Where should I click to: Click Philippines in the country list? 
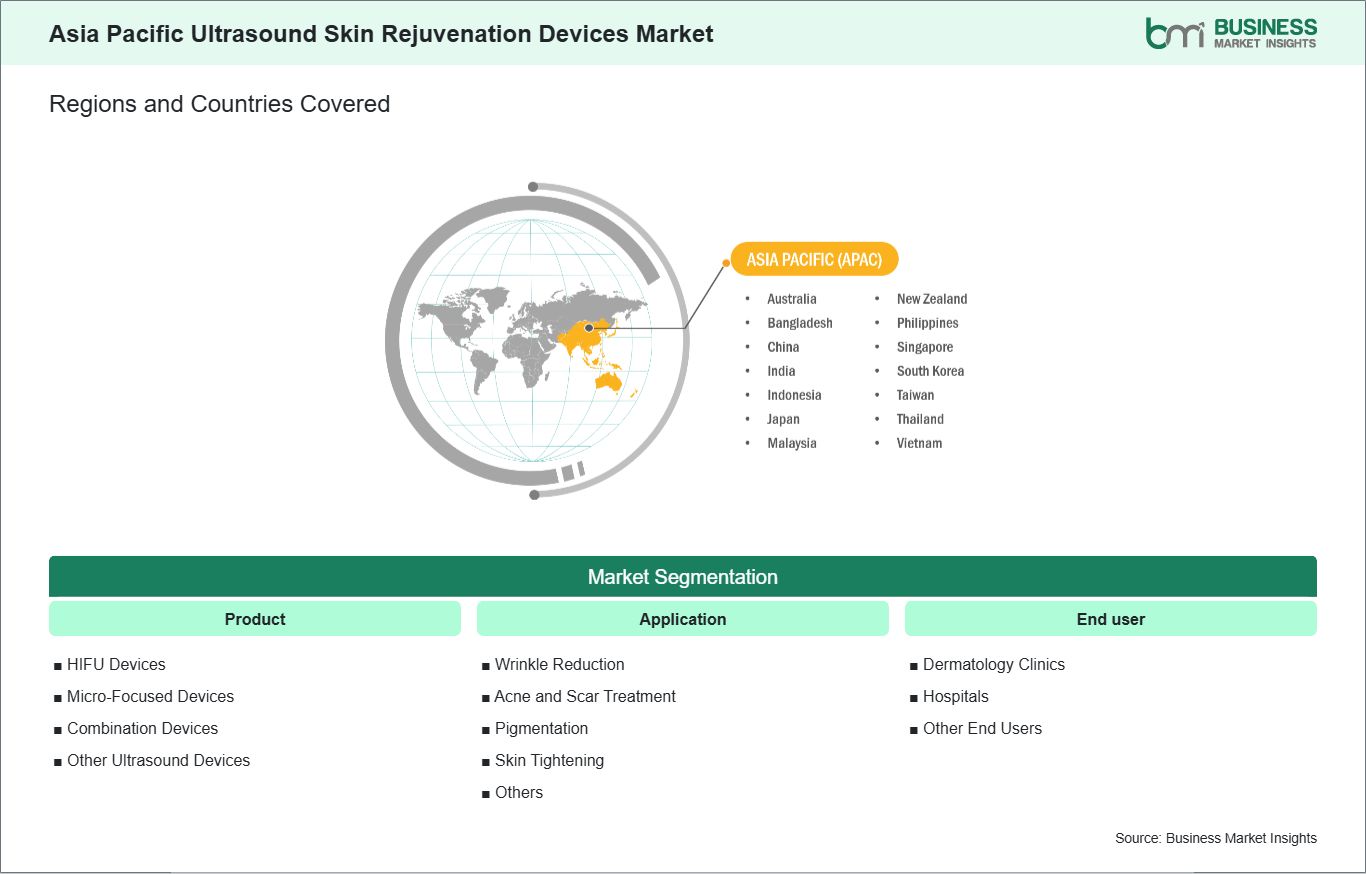point(927,323)
